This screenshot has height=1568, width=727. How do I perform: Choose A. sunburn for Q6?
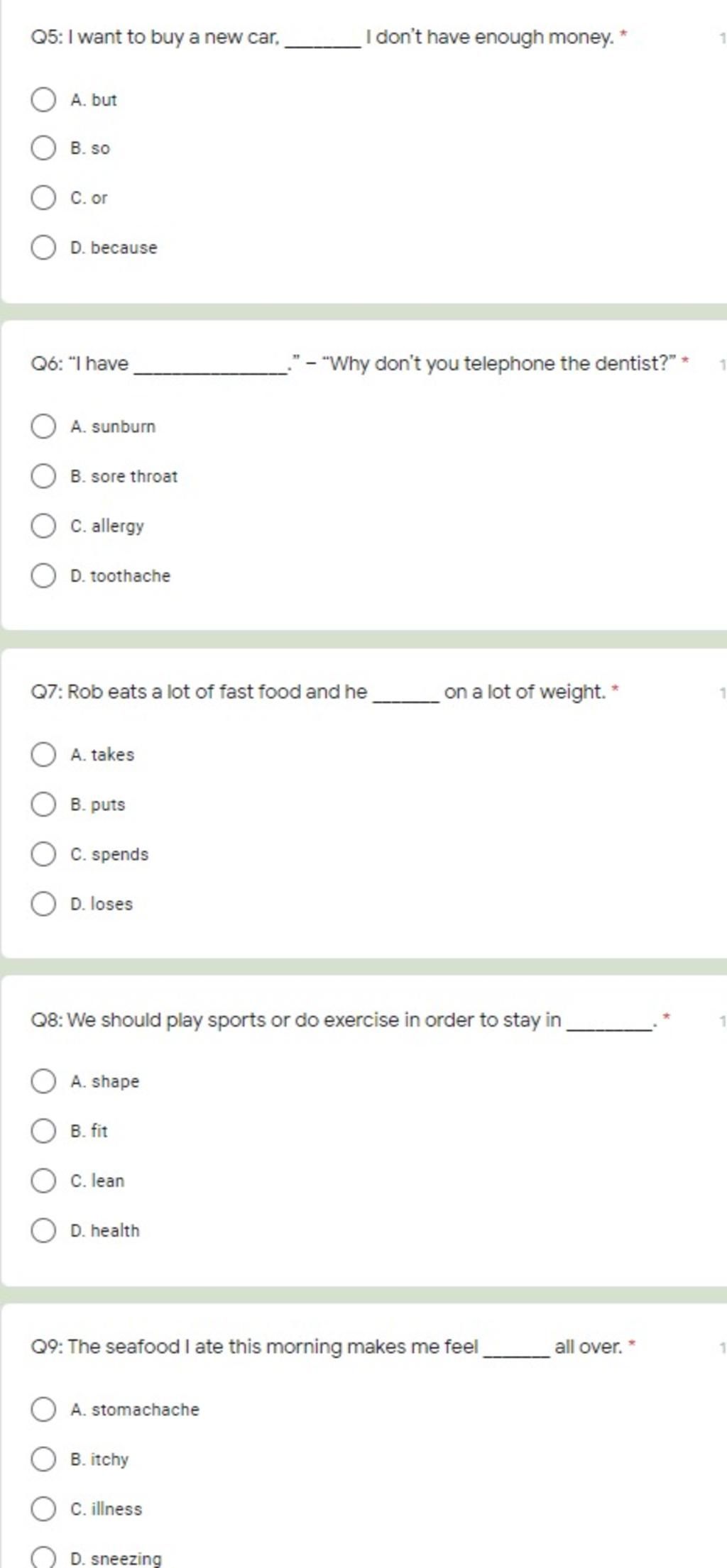click(x=43, y=426)
